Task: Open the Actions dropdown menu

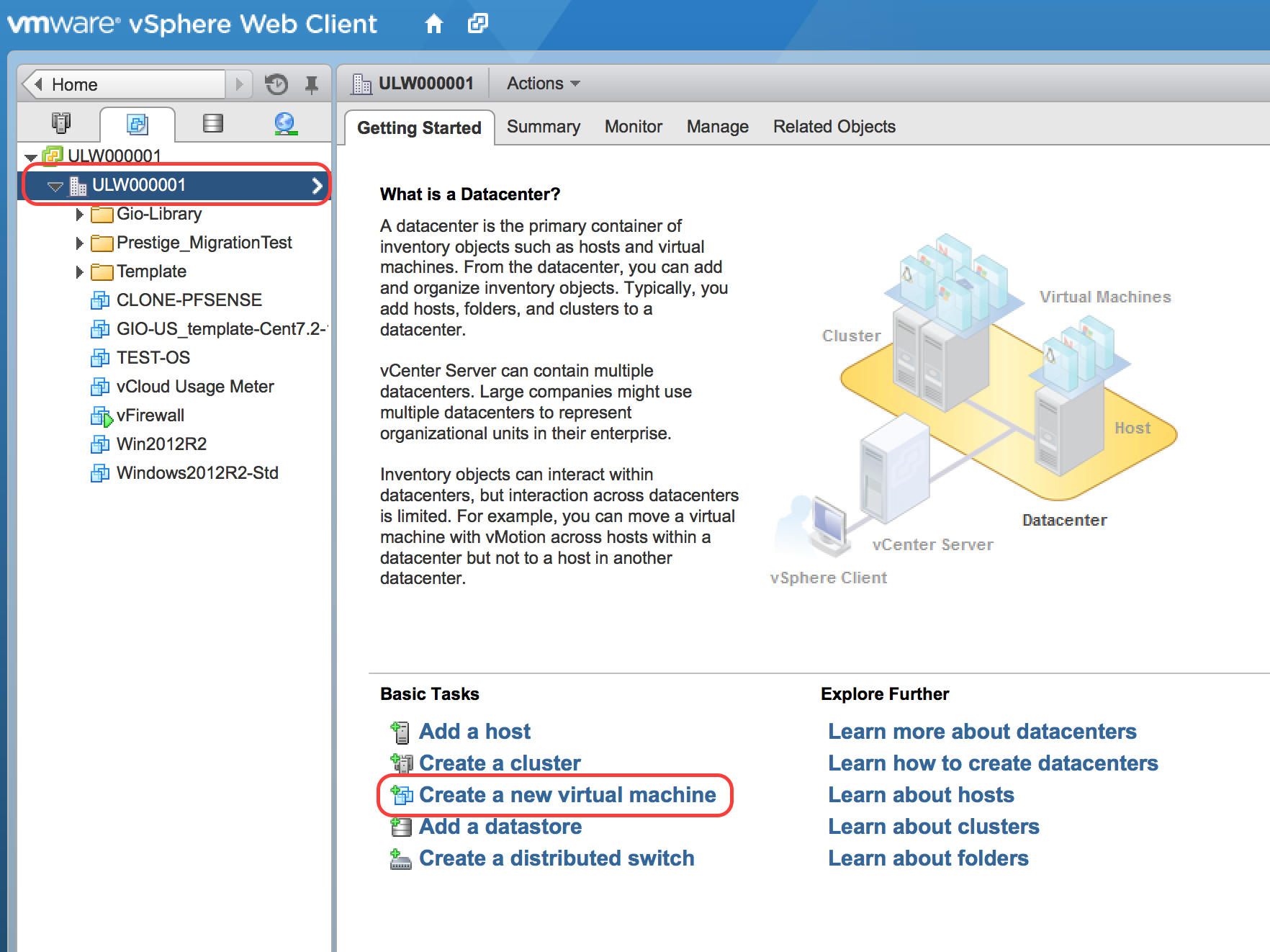Action: pos(544,84)
